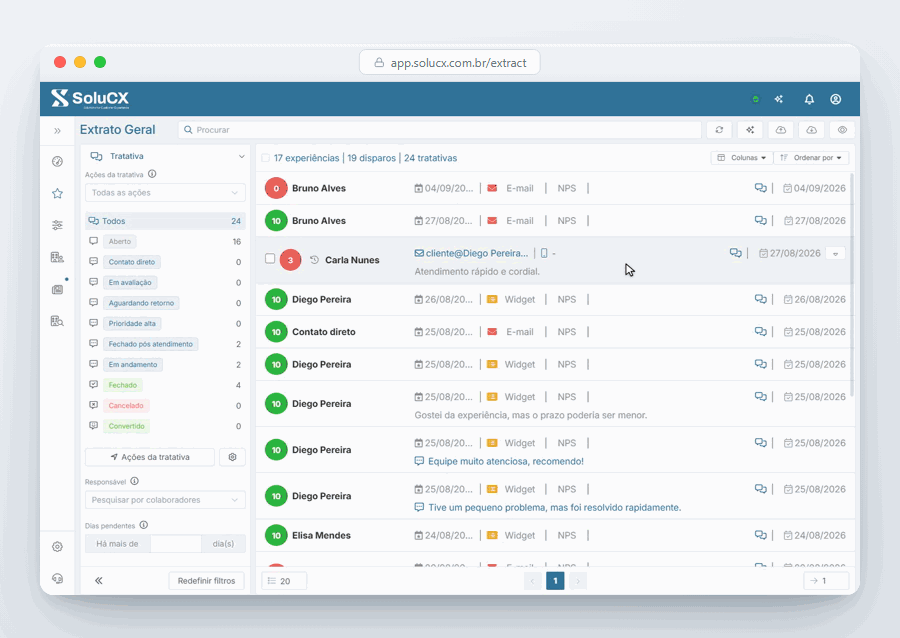This screenshot has height=638, width=900.
Task: Open the settings gear at sidebar bottom
Action: [57, 547]
